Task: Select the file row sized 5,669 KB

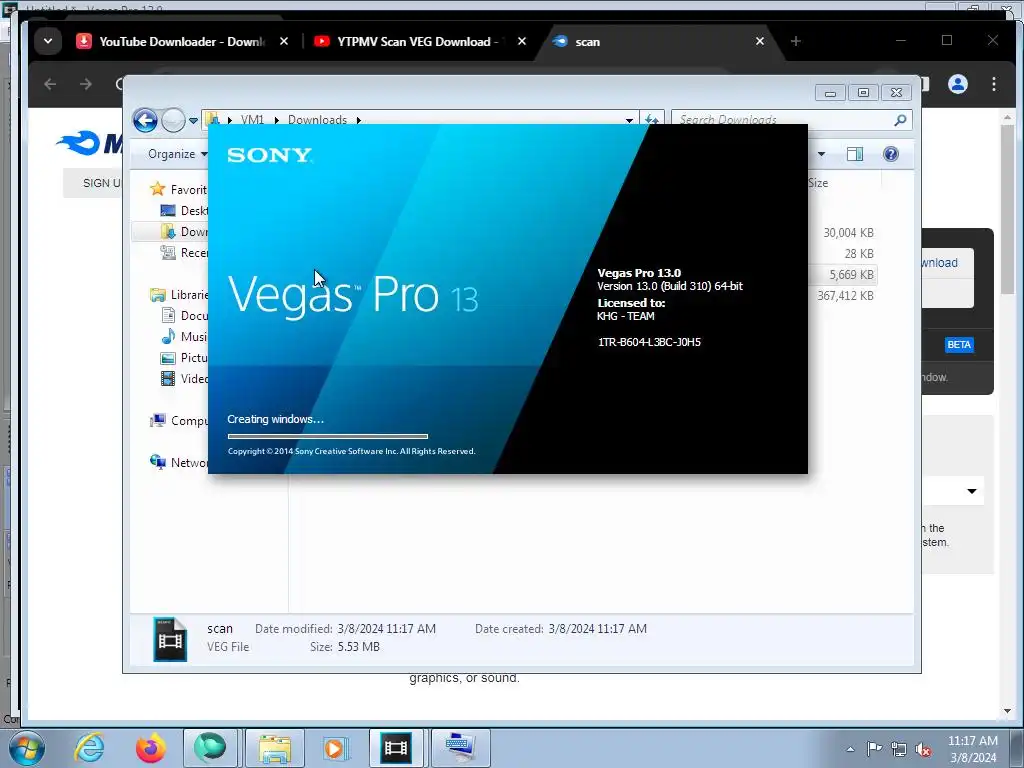Action: click(843, 274)
